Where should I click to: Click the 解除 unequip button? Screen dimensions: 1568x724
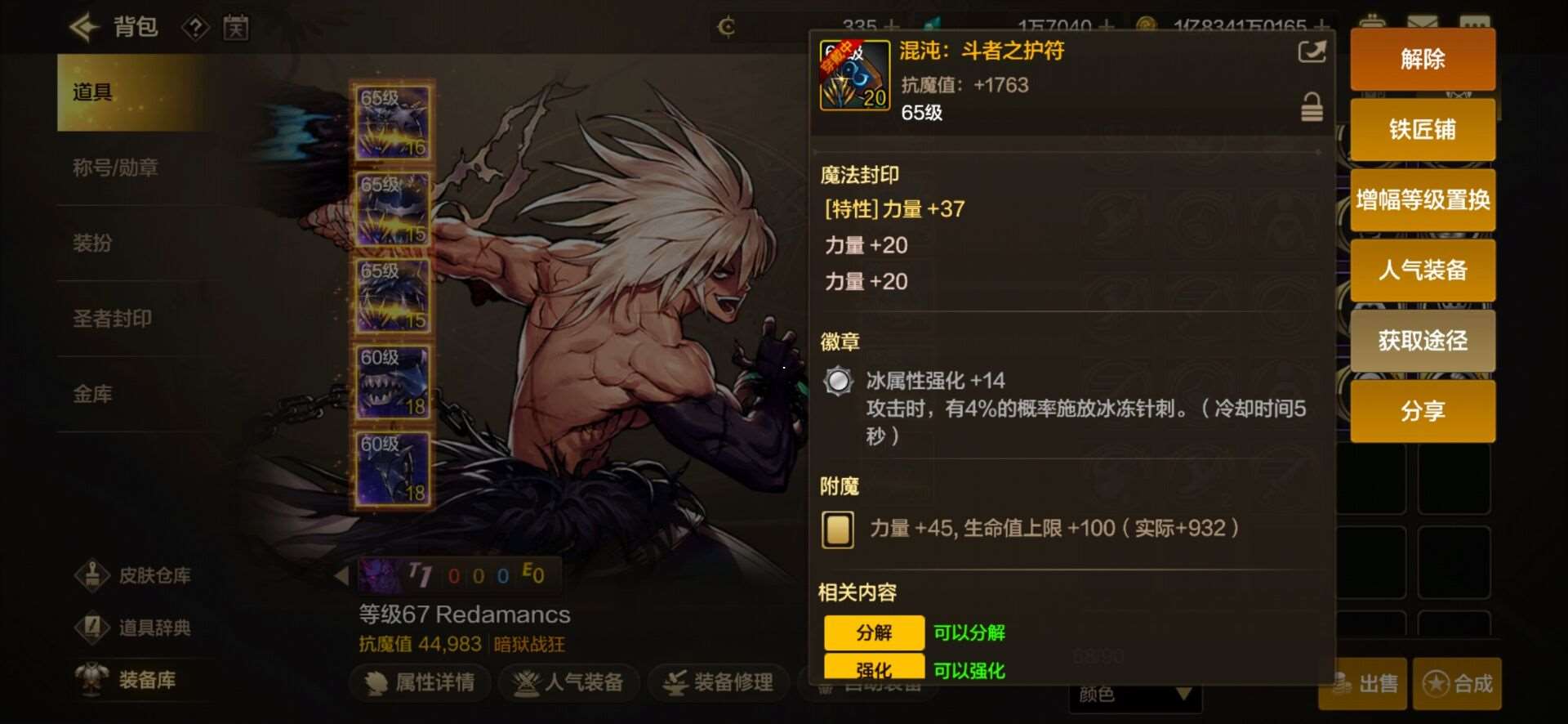point(1423,59)
